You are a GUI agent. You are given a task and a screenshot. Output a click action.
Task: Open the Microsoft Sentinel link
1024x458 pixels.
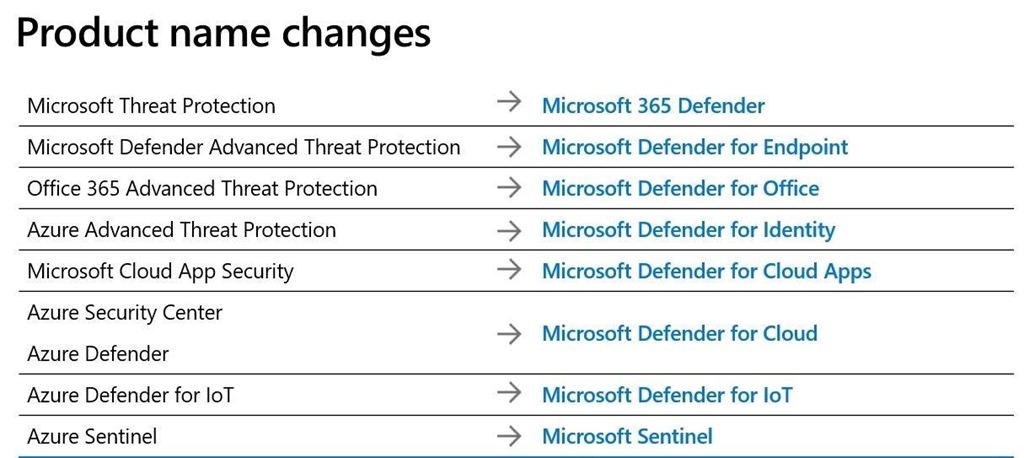point(627,436)
